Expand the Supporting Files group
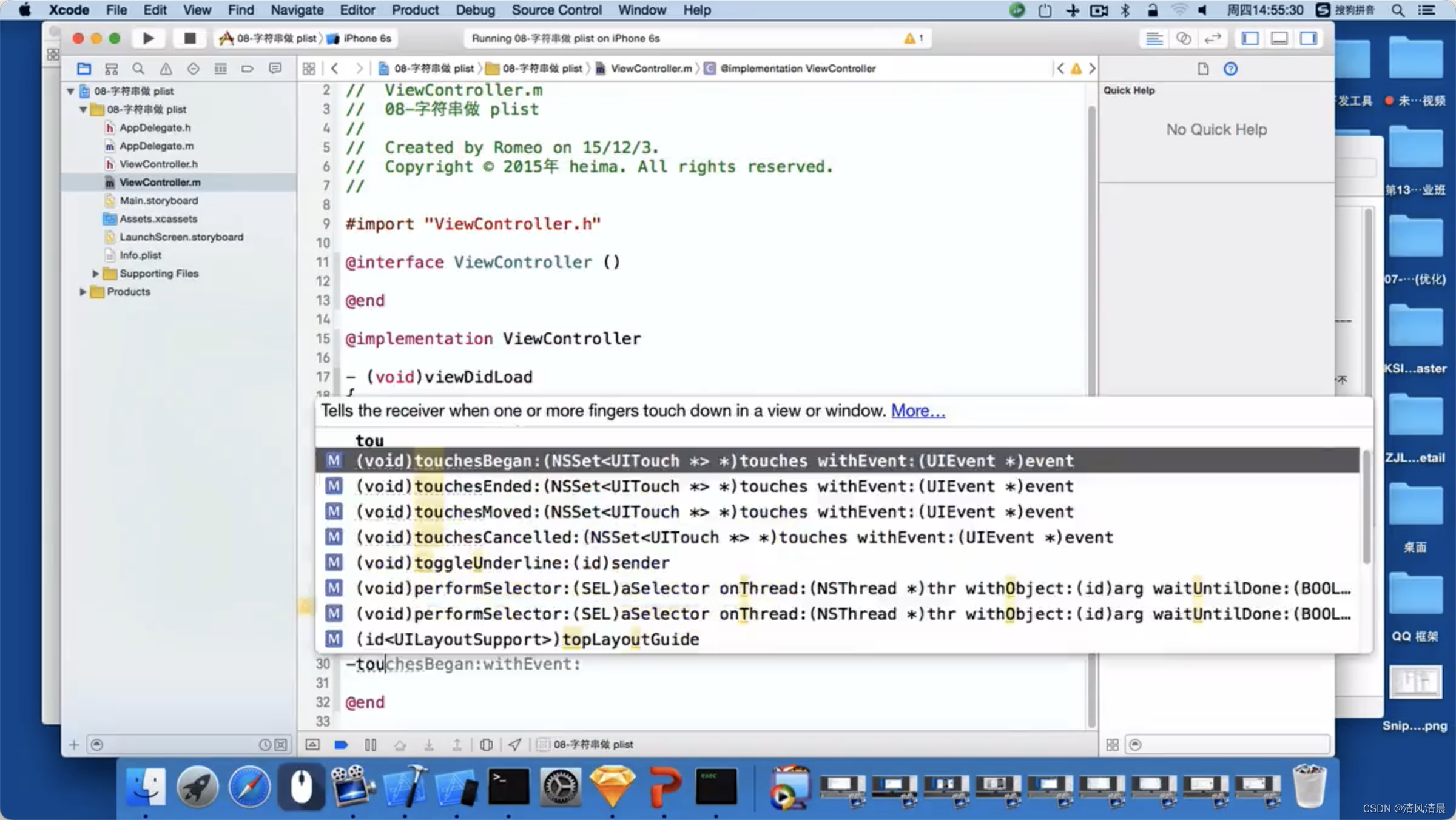This screenshot has width=1456, height=820. click(95, 274)
